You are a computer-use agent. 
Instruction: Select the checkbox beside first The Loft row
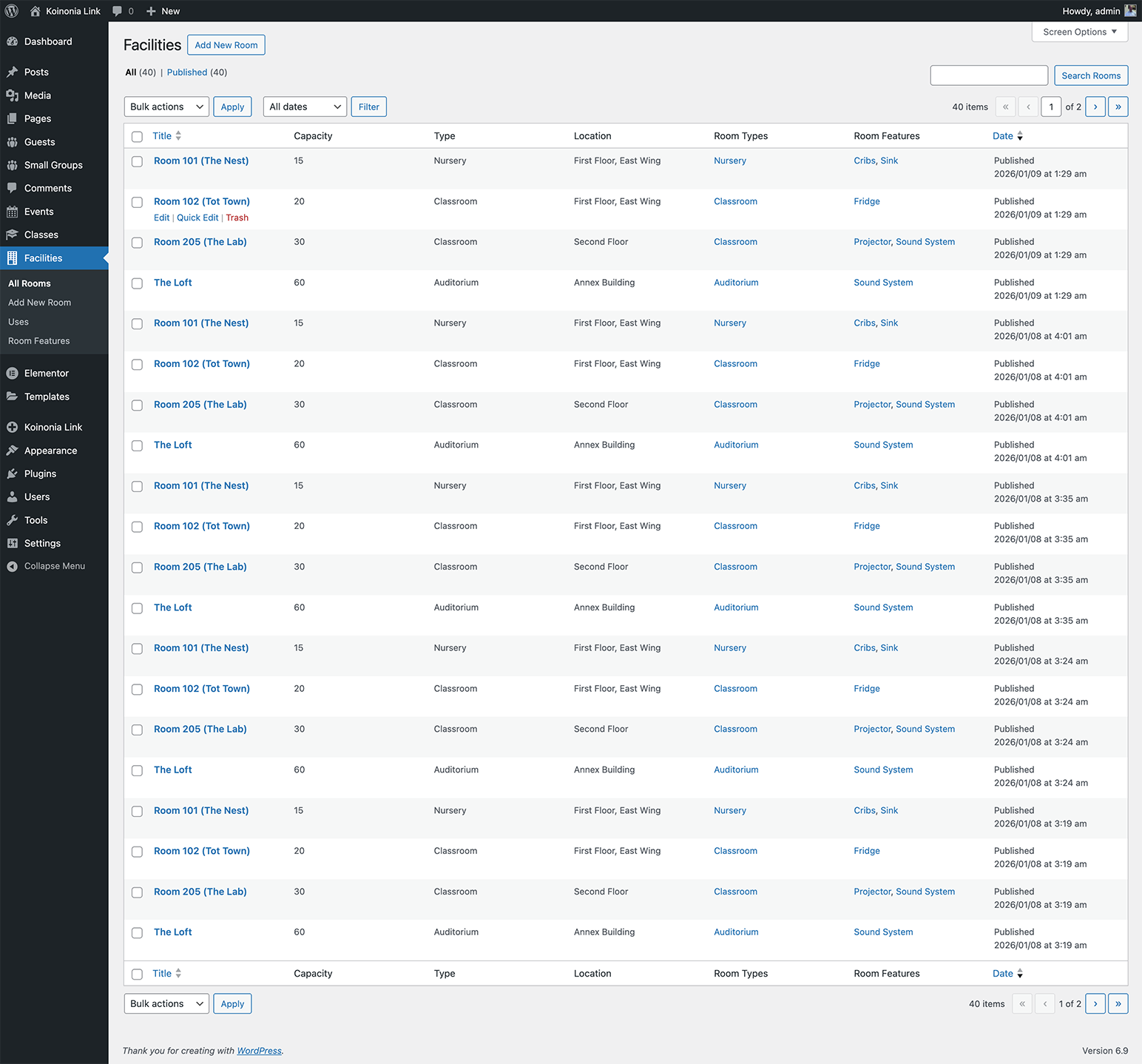tap(137, 283)
